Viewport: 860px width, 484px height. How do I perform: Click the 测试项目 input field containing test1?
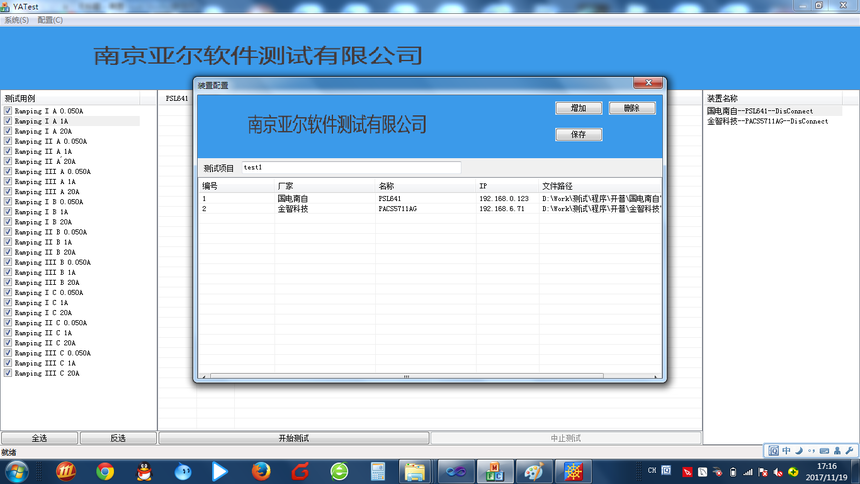pos(350,168)
